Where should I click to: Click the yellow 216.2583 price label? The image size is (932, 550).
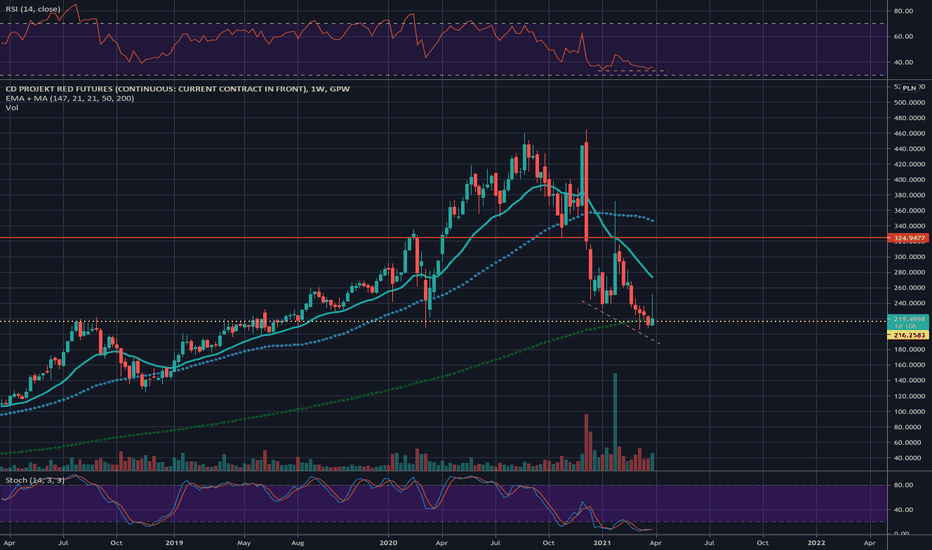tap(909, 335)
